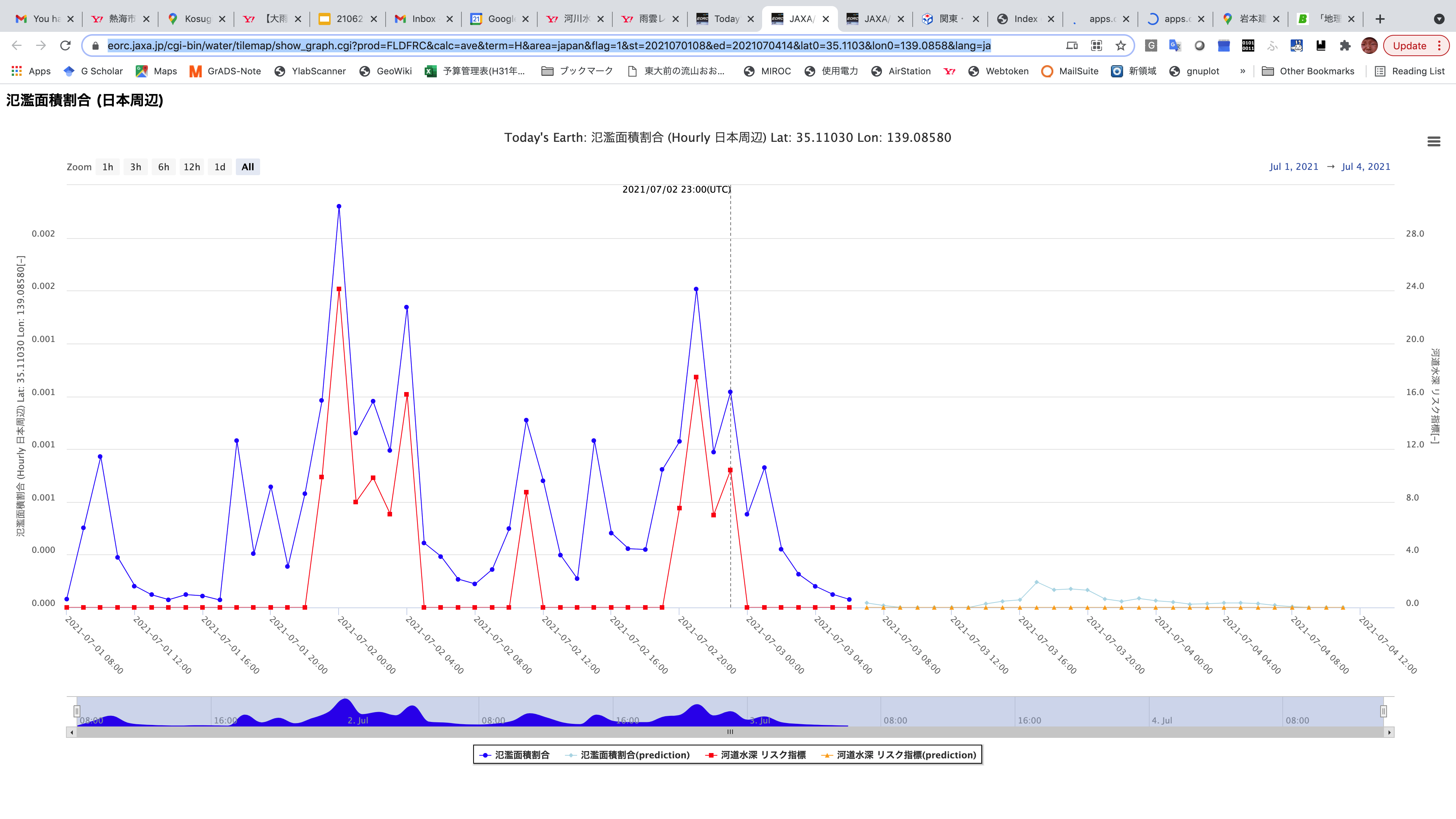This screenshot has height=819, width=1456.
Task: Switch to the 岩本建 Maps tab
Action: (1251, 19)
